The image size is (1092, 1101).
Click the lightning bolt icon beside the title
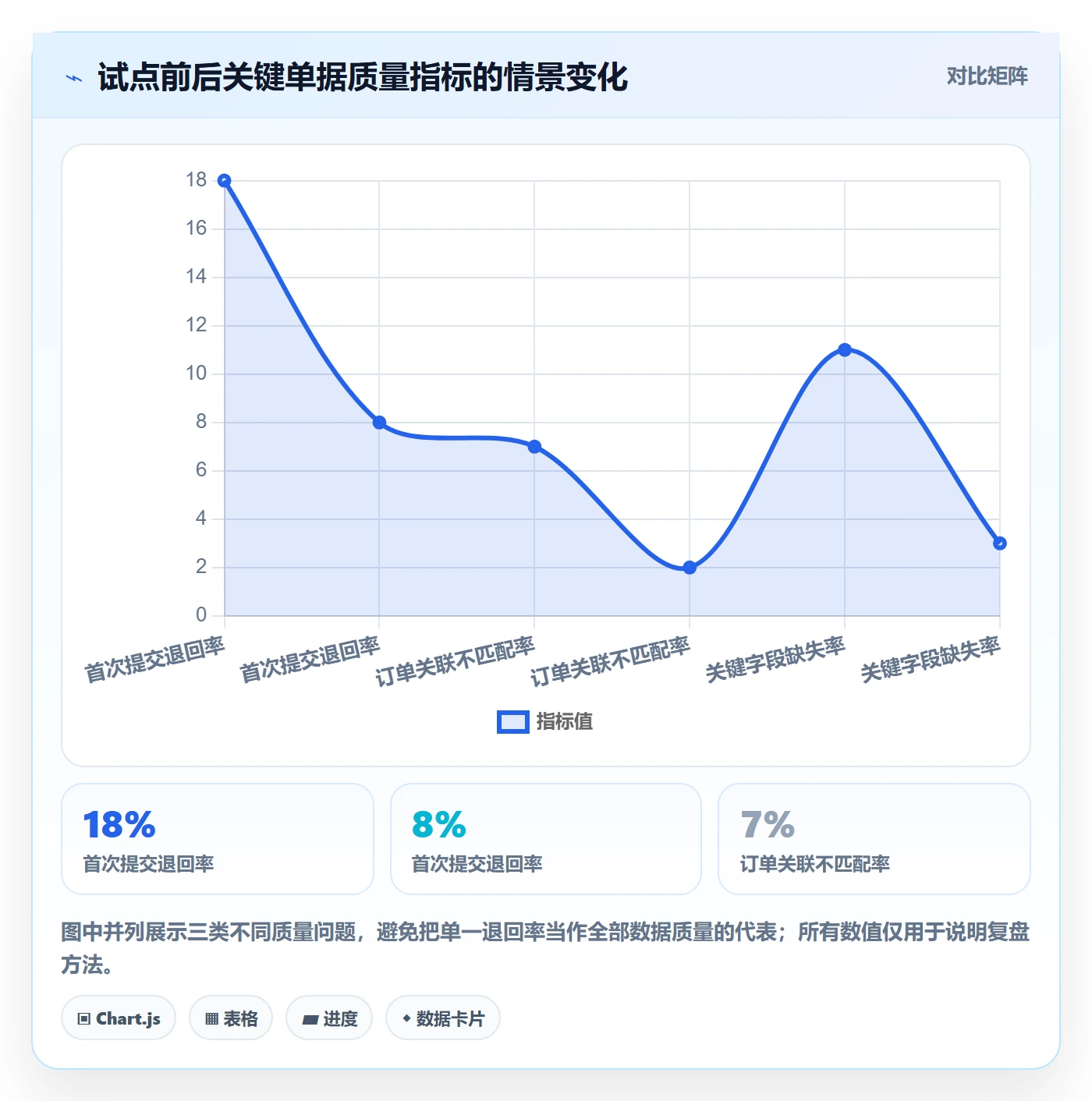point(74,78)
